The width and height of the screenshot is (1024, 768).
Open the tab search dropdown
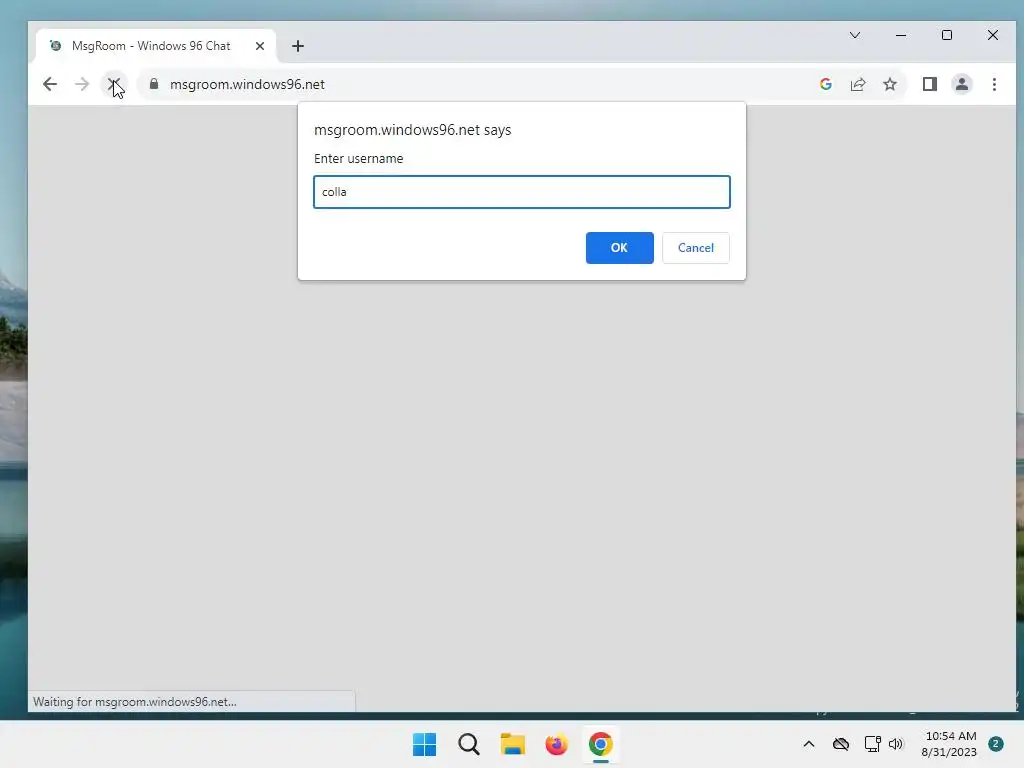[x=855, y=35]
